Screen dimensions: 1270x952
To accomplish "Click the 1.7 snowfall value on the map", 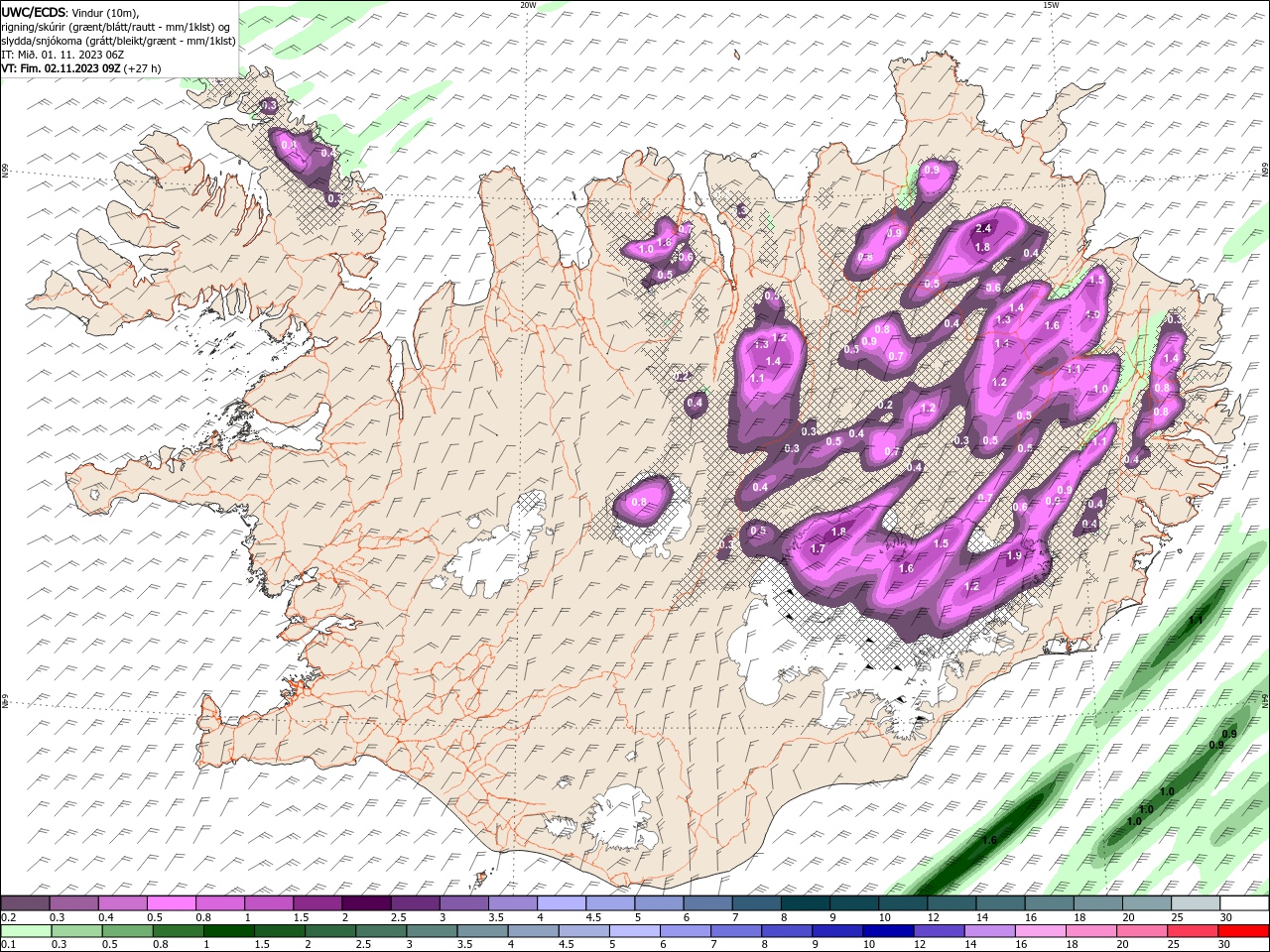I will tap(818, 548).
